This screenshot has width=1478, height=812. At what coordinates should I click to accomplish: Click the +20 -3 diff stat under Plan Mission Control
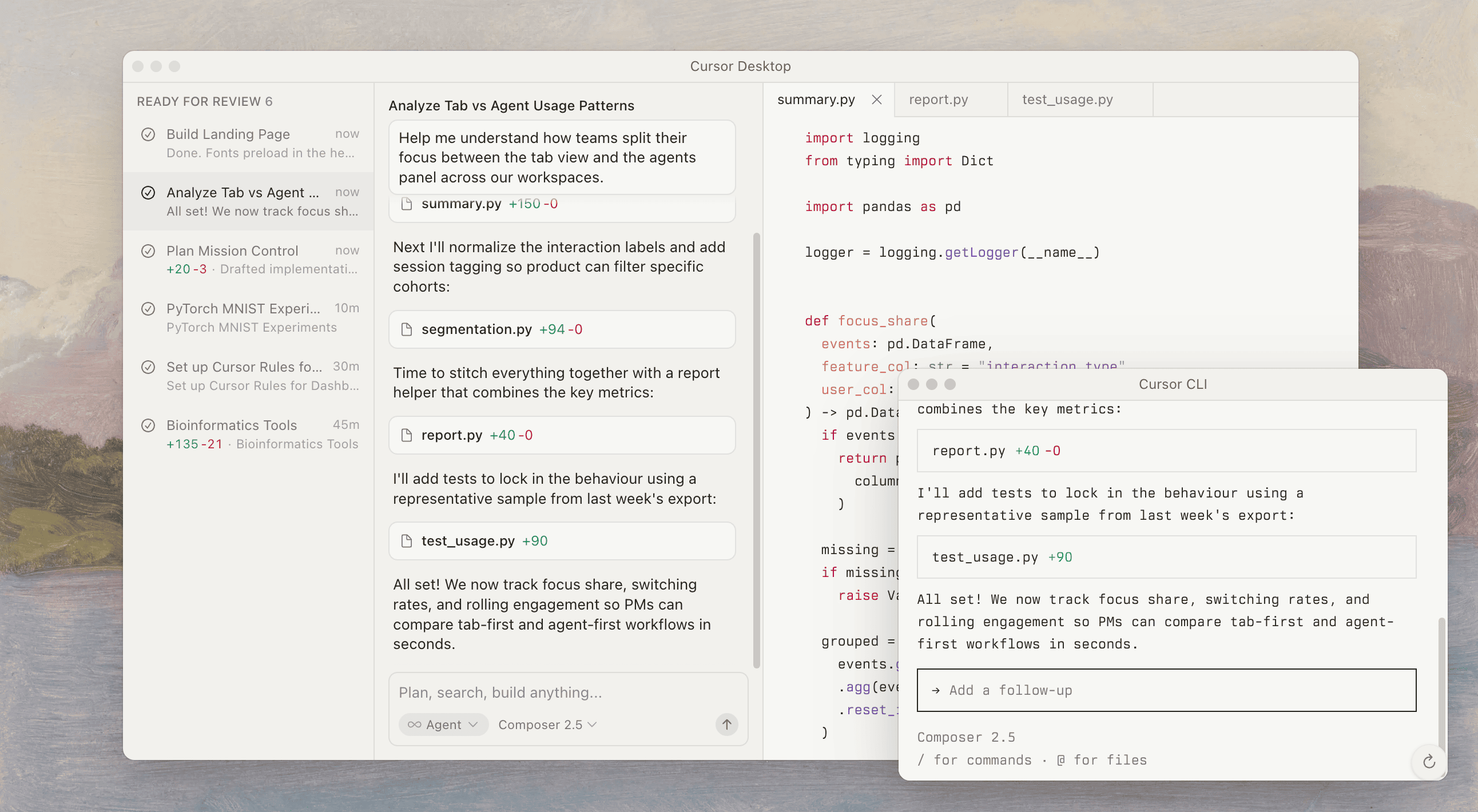pyautogui.click(x=186, y=269)
